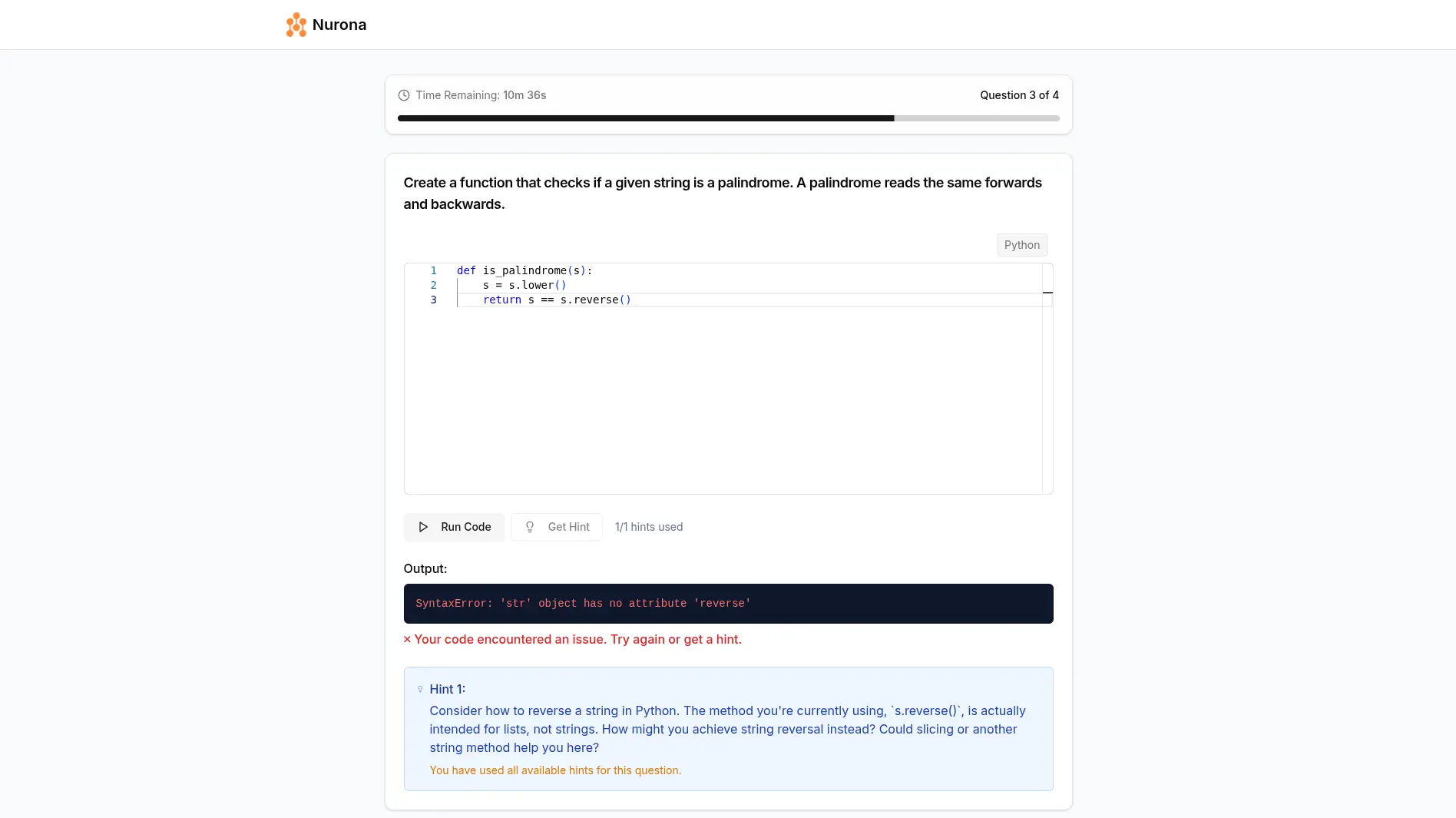The image size is (1456, 818).
Task: Place cursor on line 3 return statement
Action: 557,300
